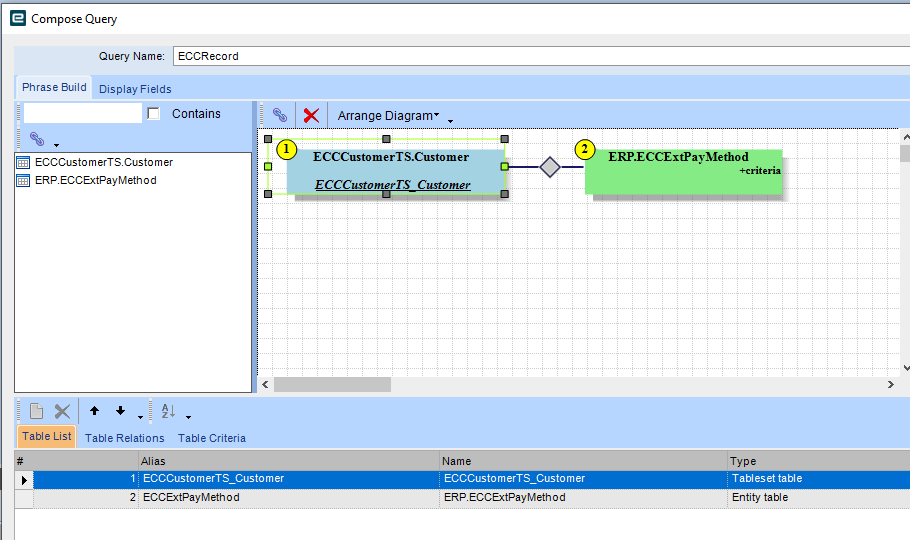910x540 pixels.
Task: Click the Tableset table type cell
Action: tap(818, 479)
